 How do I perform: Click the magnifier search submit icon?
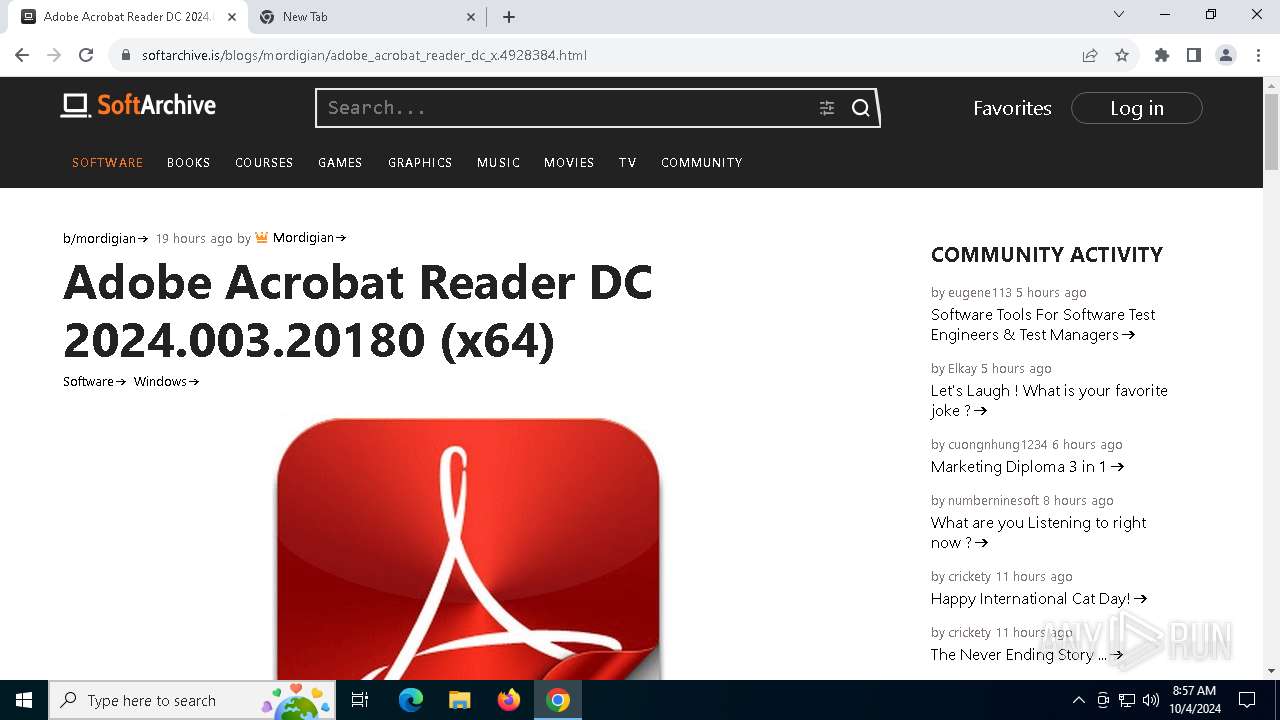pos(861,108)
